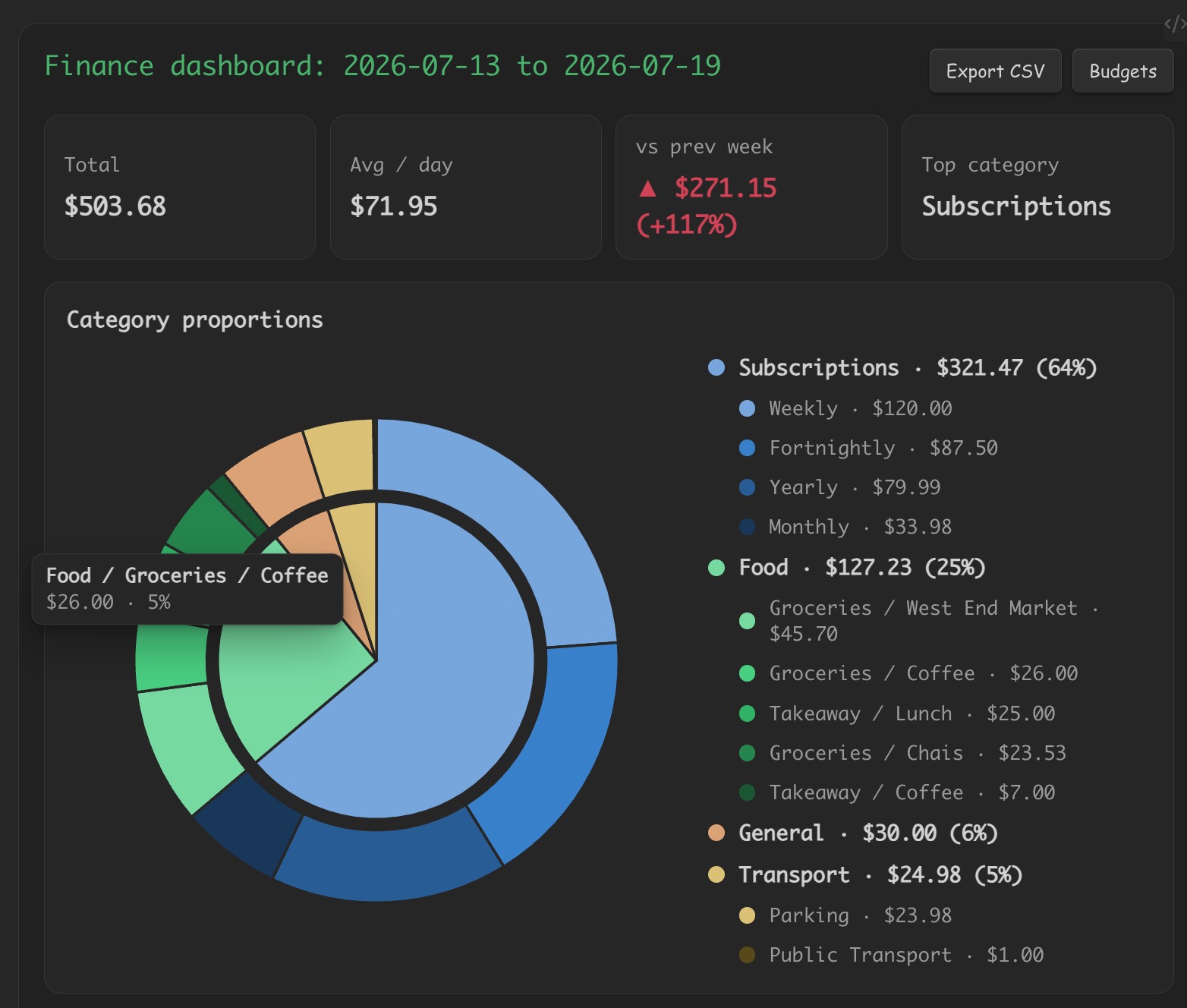Click the Export CSV button

click(x=995, y=71)
